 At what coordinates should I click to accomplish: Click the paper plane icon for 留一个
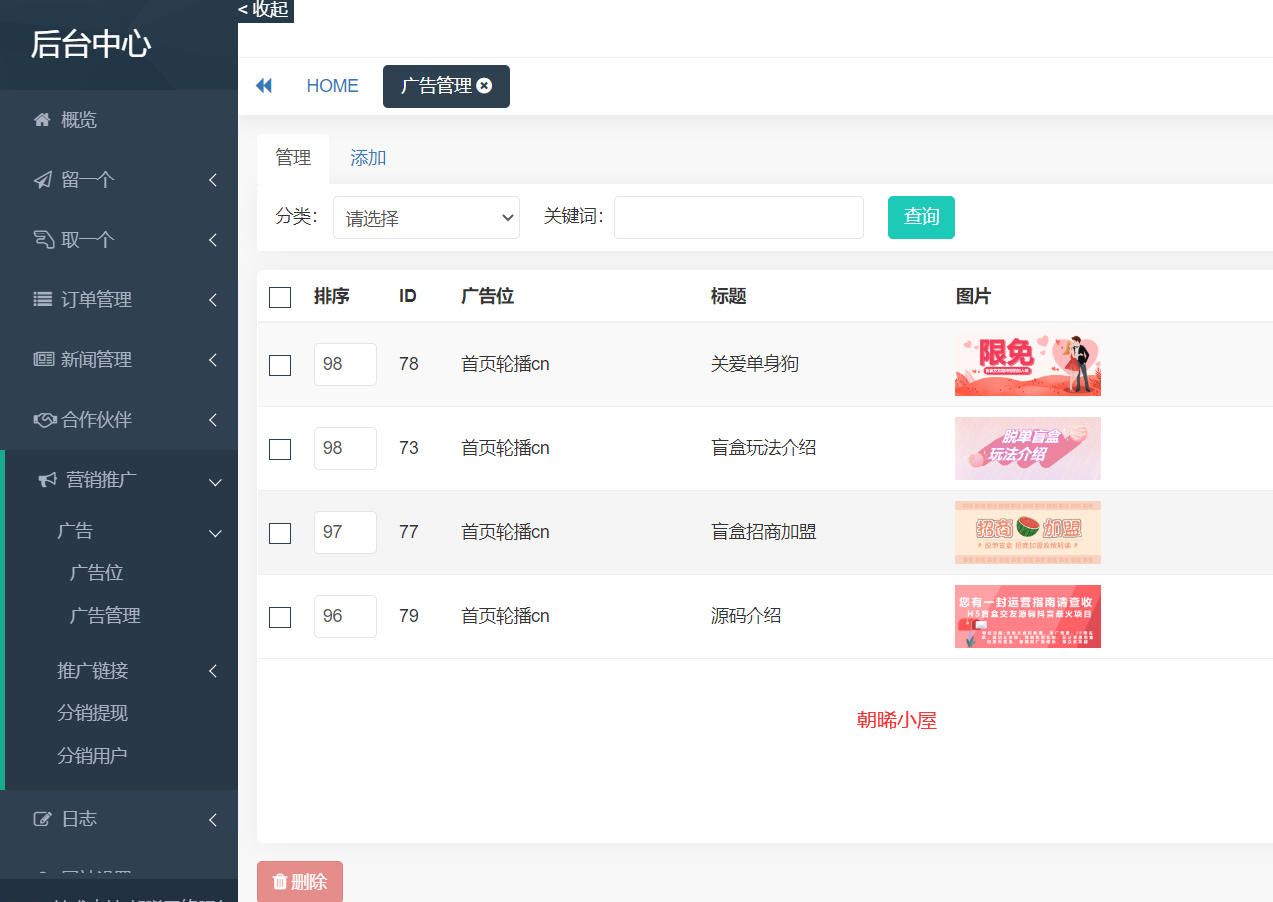pyautogui.click(x=42, y=180)
